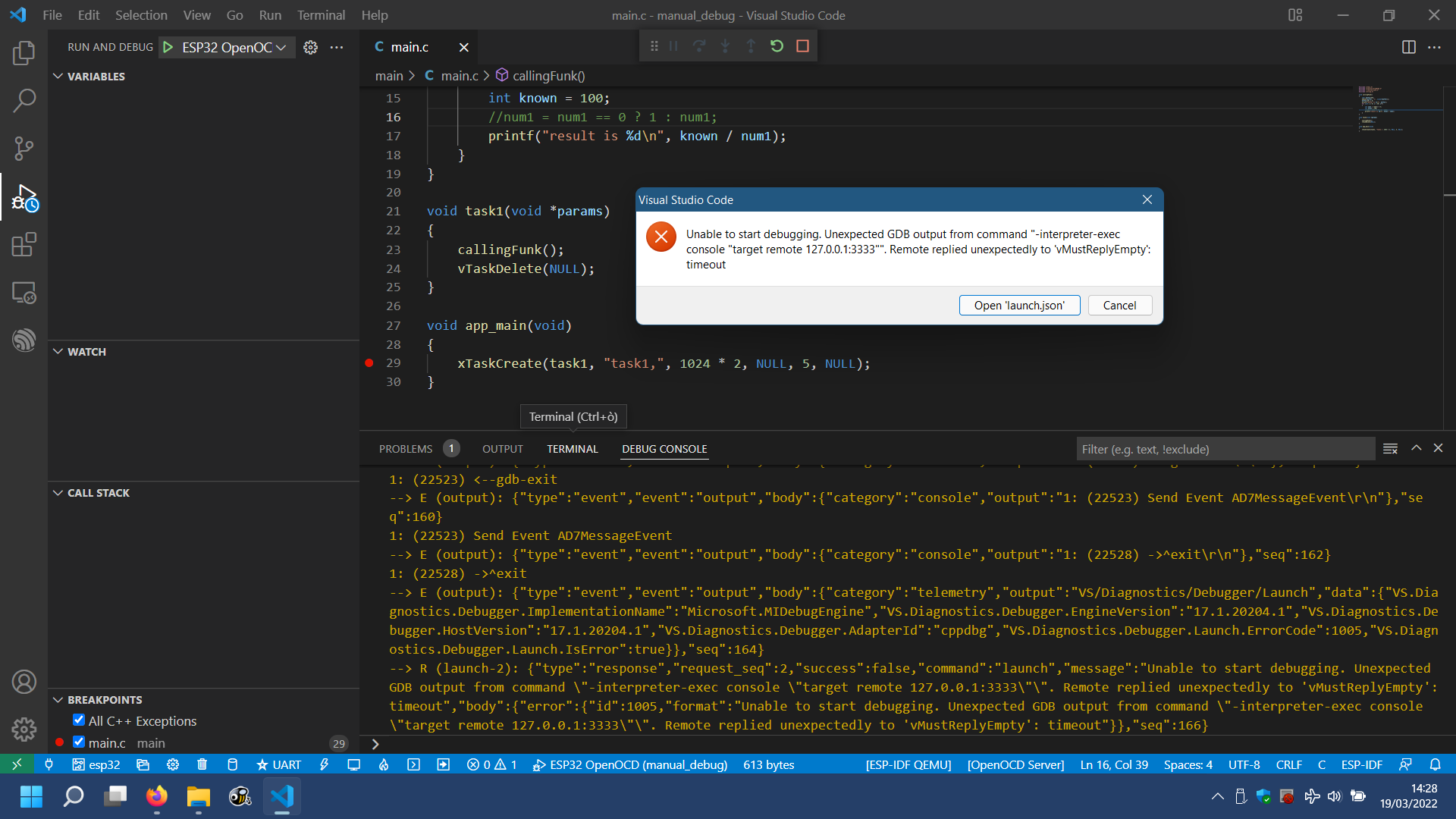Split the editor right
This screenshot has width=1456, height=819.
click(x=1409, y=47)
